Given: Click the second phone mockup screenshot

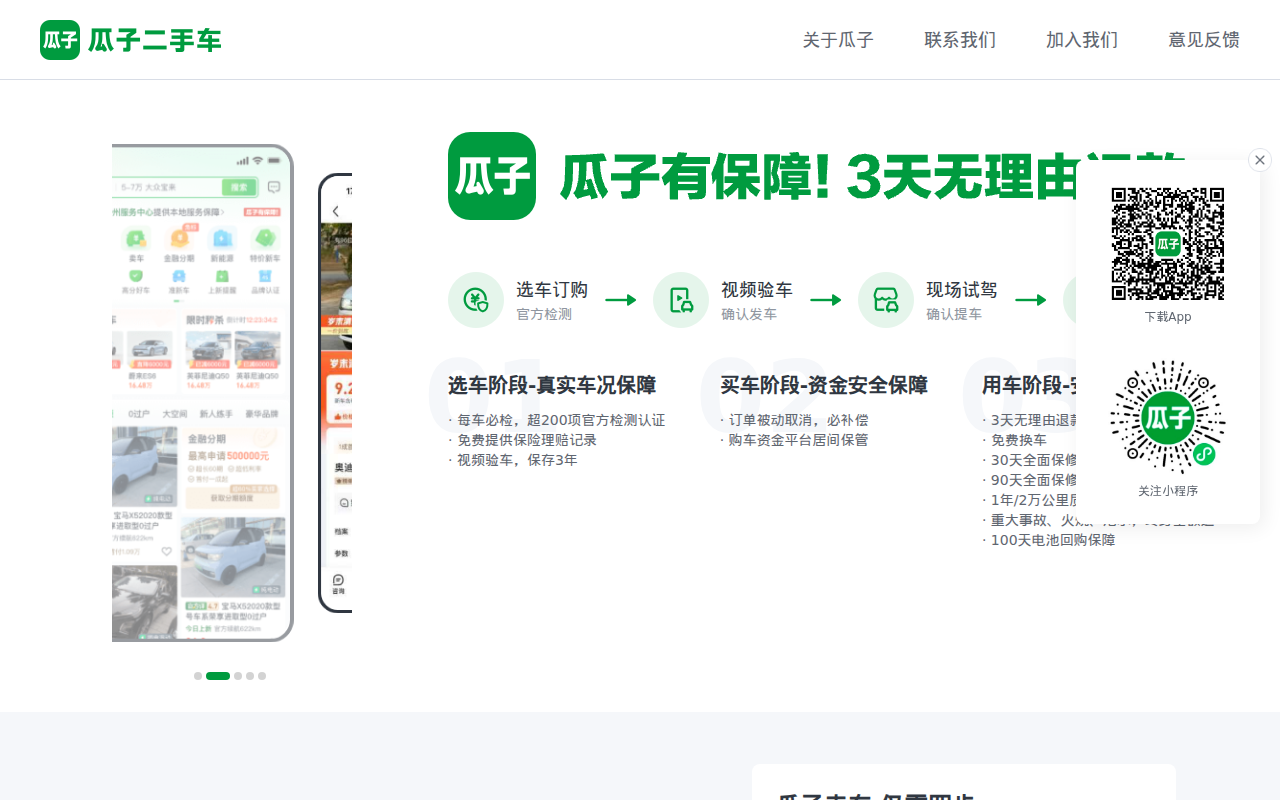Looking at the screenshot, I should click(335, 393).
